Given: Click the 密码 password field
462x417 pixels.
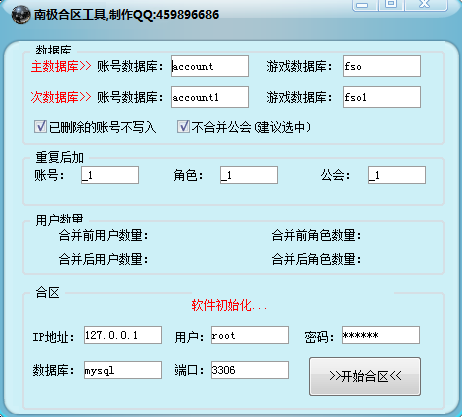Looking at the screenshot, I should coord(381,335).
